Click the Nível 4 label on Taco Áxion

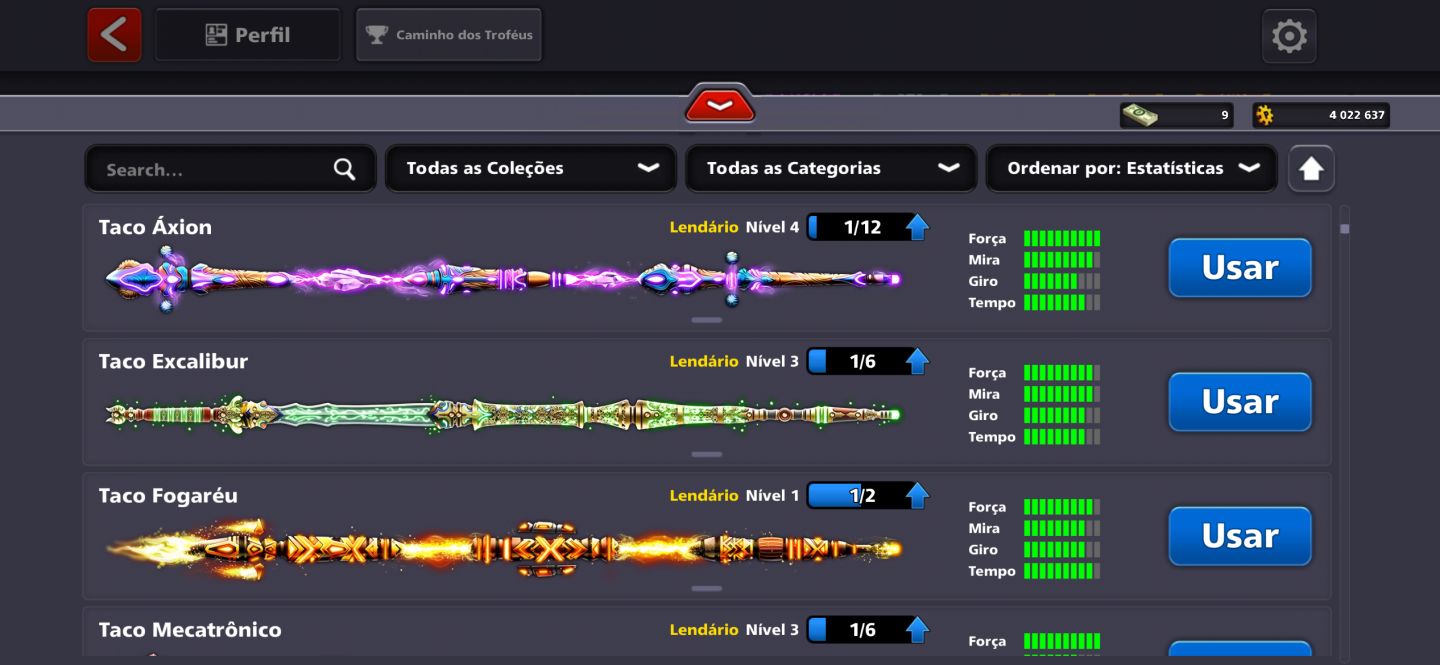tap(772, 227)
